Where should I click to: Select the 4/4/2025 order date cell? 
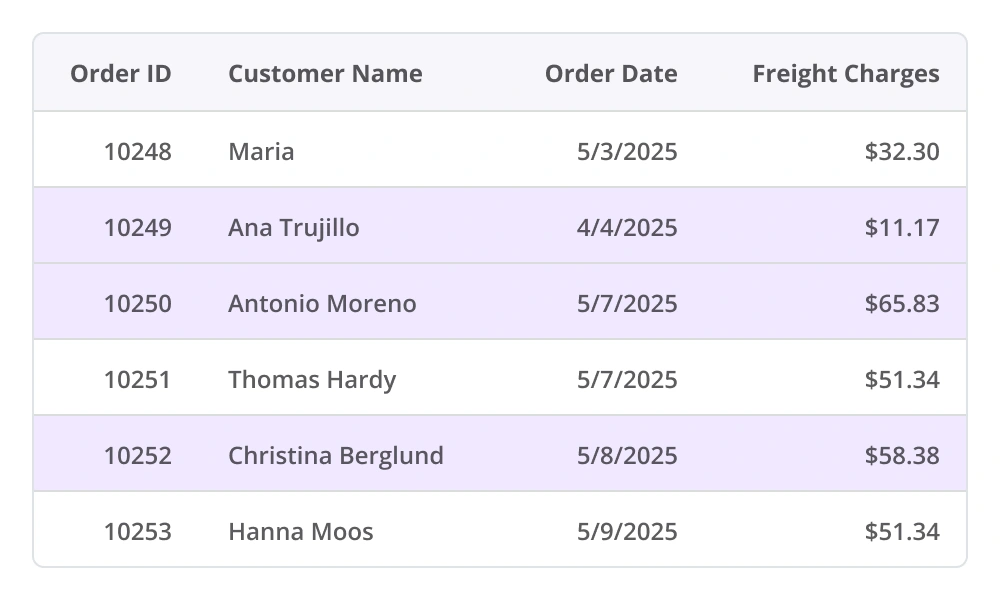point(627,227)
